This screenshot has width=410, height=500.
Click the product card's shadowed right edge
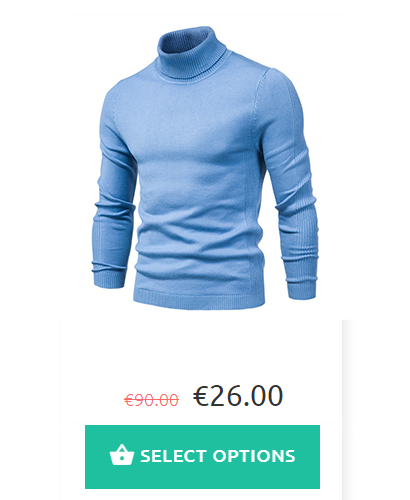pyautogui.click(x=347, y=410)
